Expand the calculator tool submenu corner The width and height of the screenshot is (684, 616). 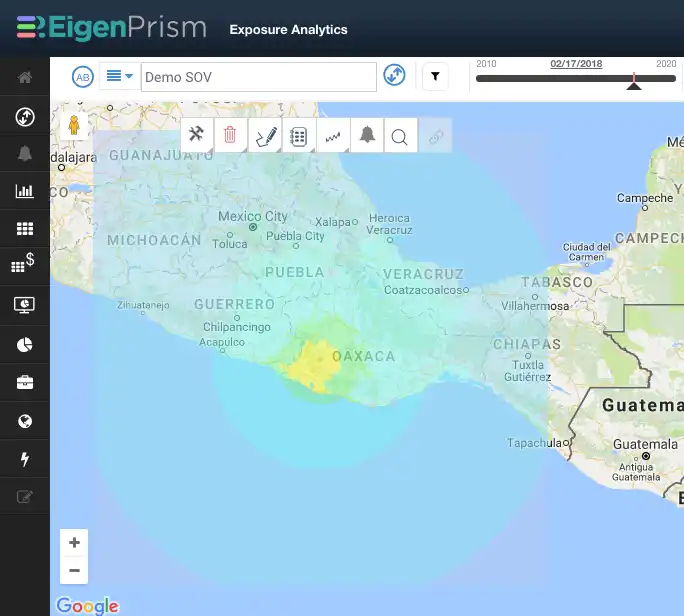(x=312, y=149)
